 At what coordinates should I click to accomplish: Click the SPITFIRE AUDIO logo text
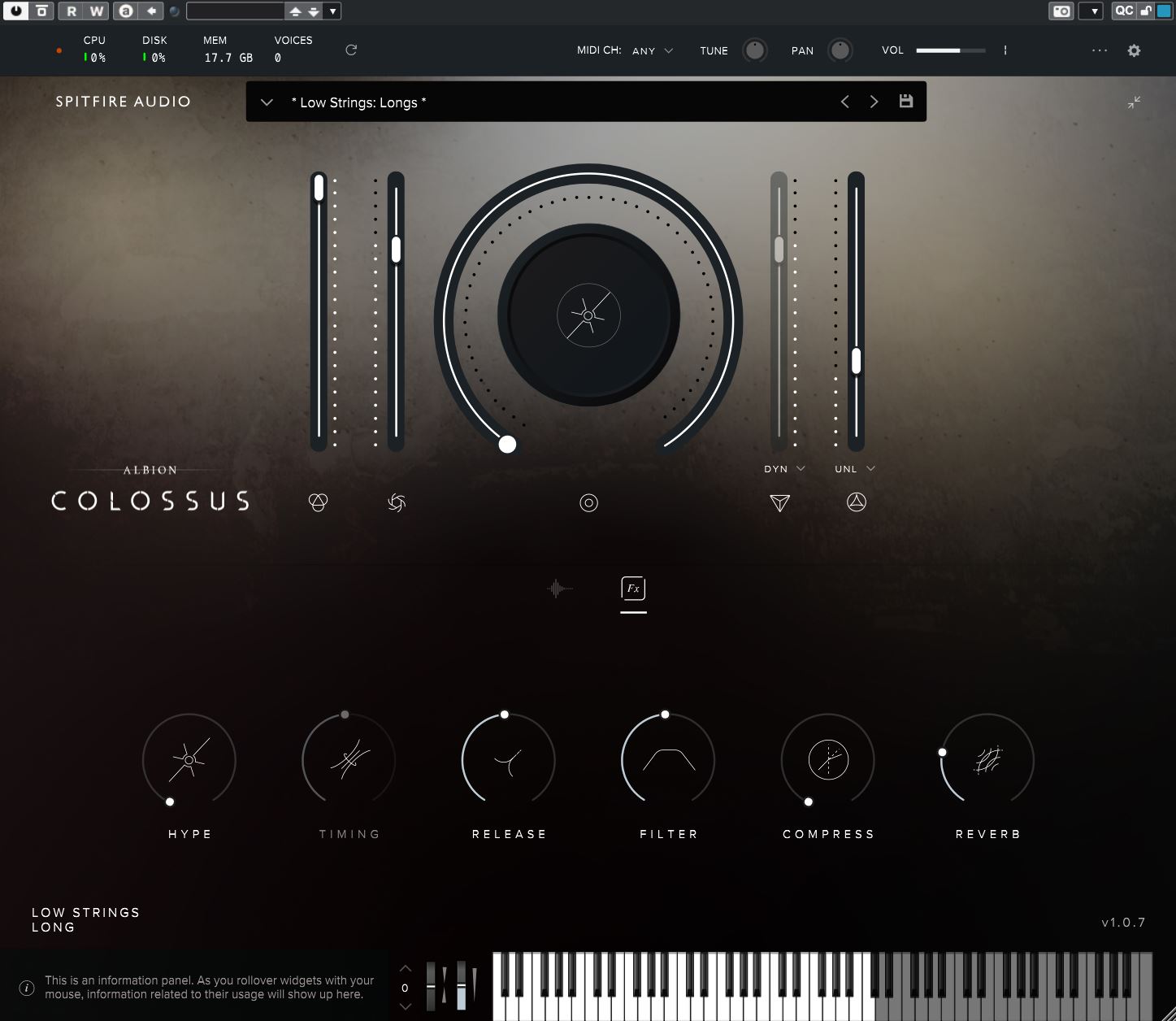click(x=124, y=102)
